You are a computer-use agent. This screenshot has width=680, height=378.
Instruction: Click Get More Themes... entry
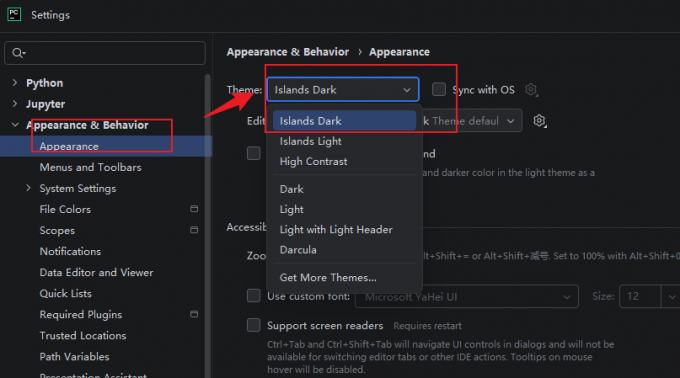(x=328, y=278)
